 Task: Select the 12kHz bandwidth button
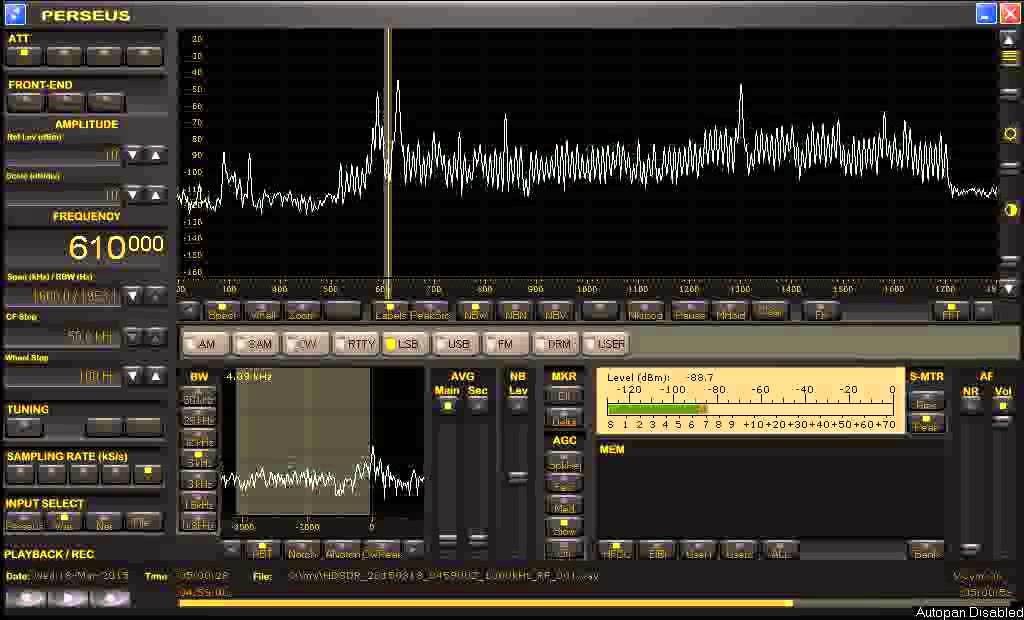[199, 440]
